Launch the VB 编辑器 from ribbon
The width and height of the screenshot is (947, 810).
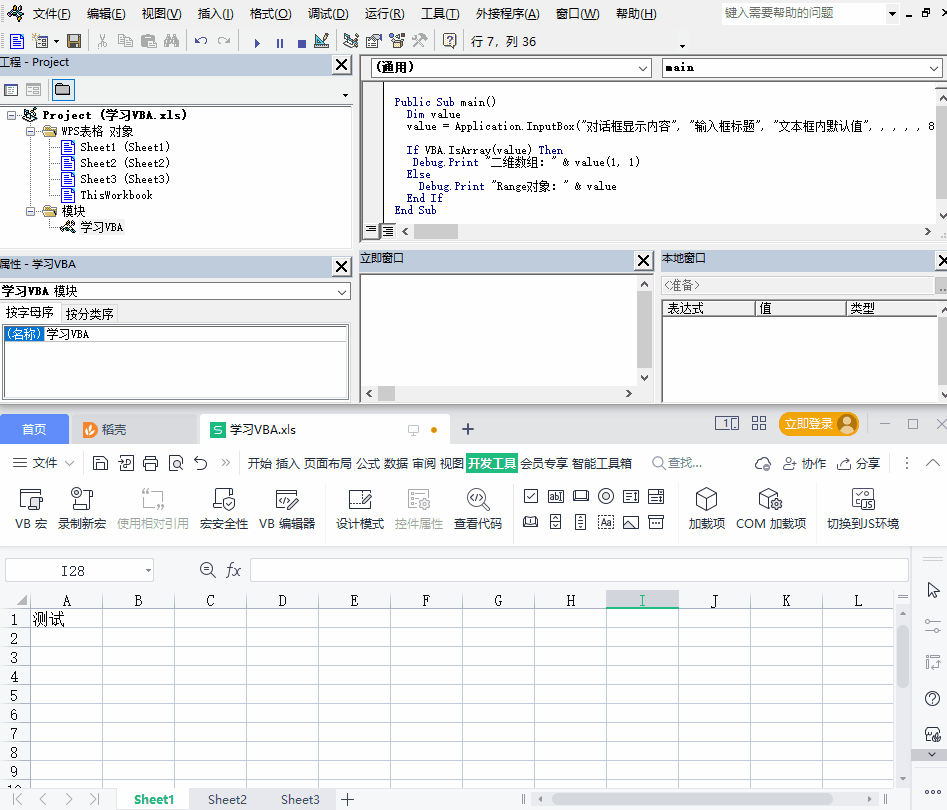[x=287, y=509]
